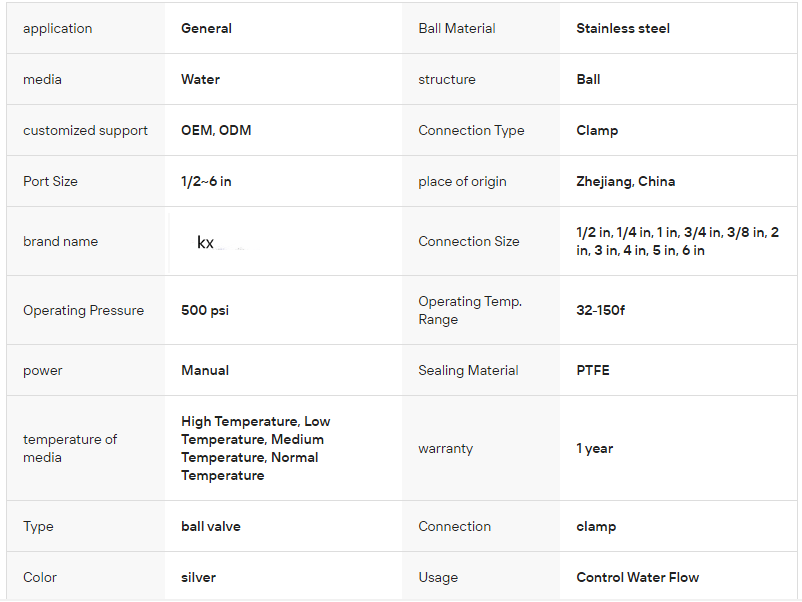This screenshot has height=602, width=802.
Task: Select the "Water" media value
Action: [x=200, y=80]
